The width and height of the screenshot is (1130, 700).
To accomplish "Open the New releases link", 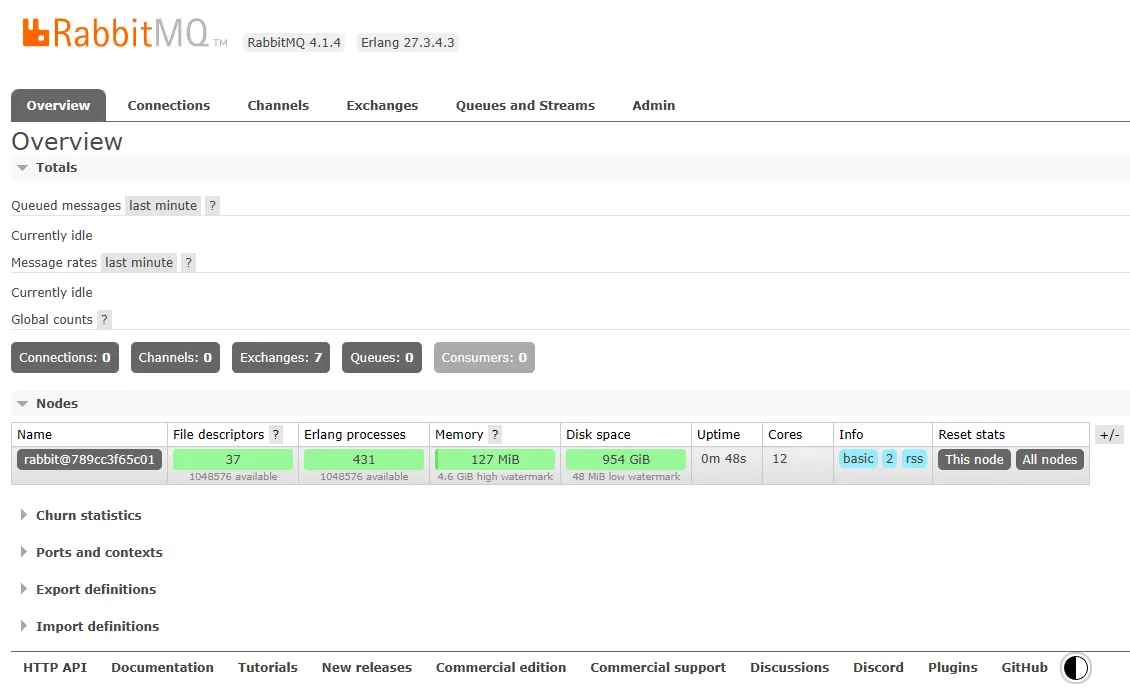I will pyautogui.click(x=367, y=668).
